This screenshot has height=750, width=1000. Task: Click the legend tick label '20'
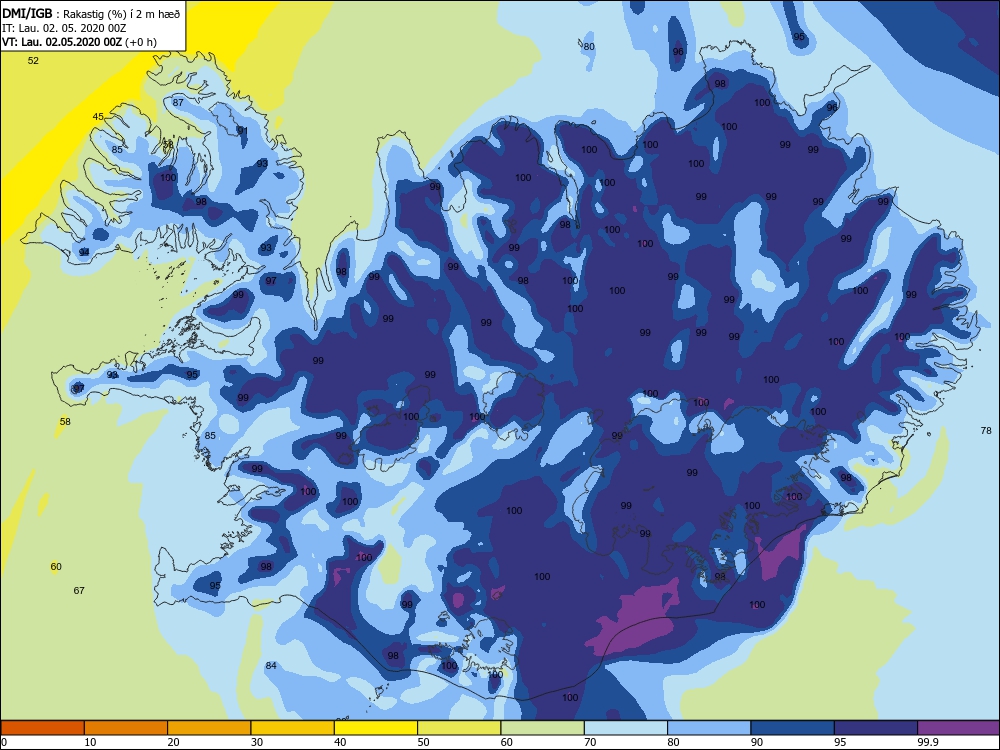point(173,742)
